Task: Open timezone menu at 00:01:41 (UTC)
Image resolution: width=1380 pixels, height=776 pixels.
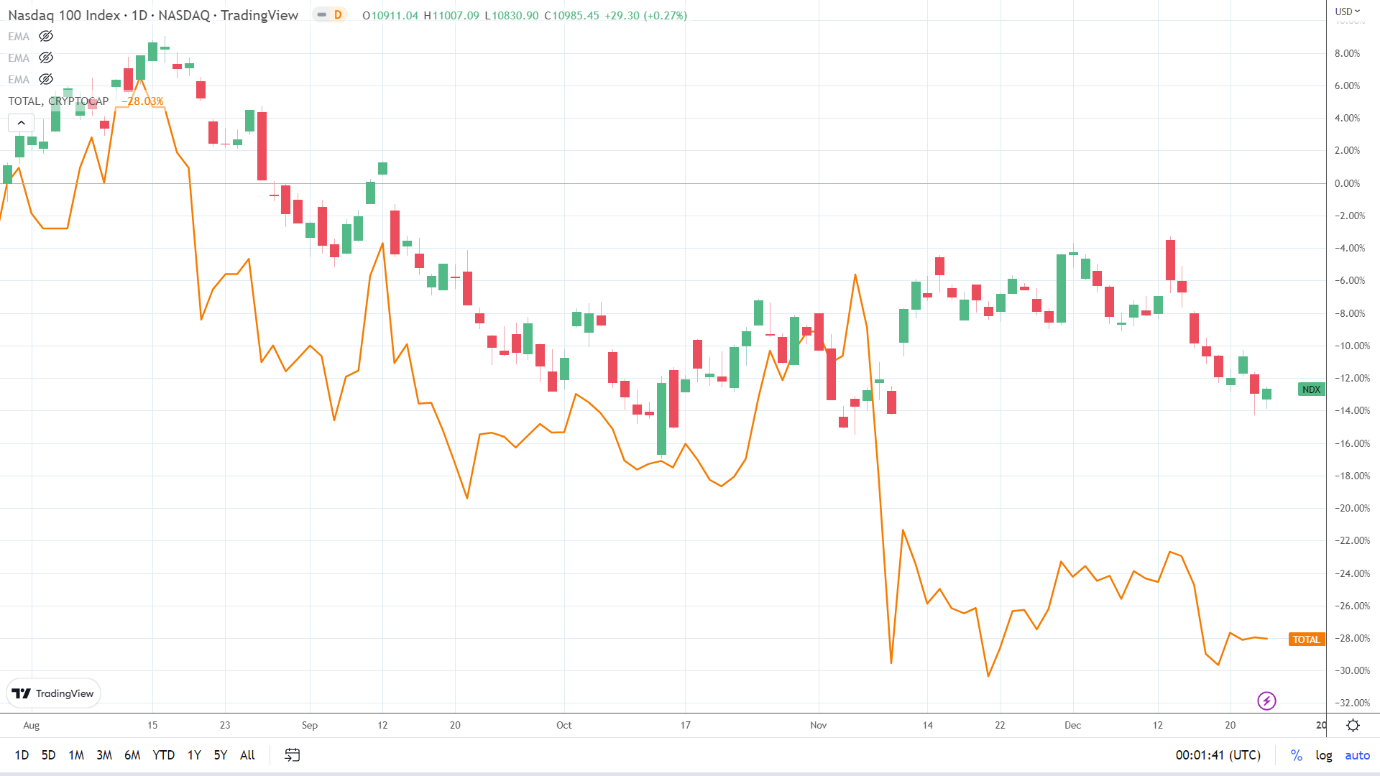Action: [x=1220, y=755]
